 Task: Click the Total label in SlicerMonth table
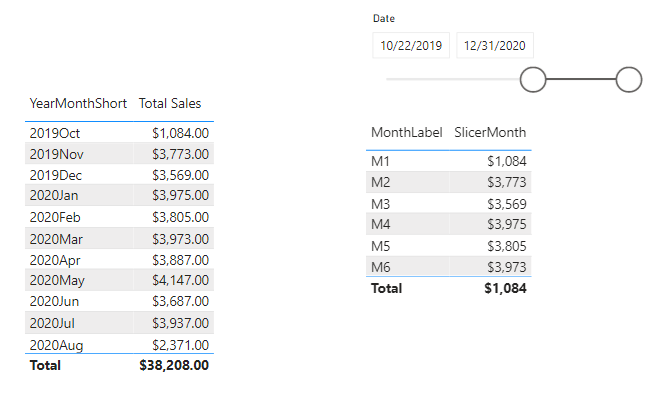[x=386, y=289]
